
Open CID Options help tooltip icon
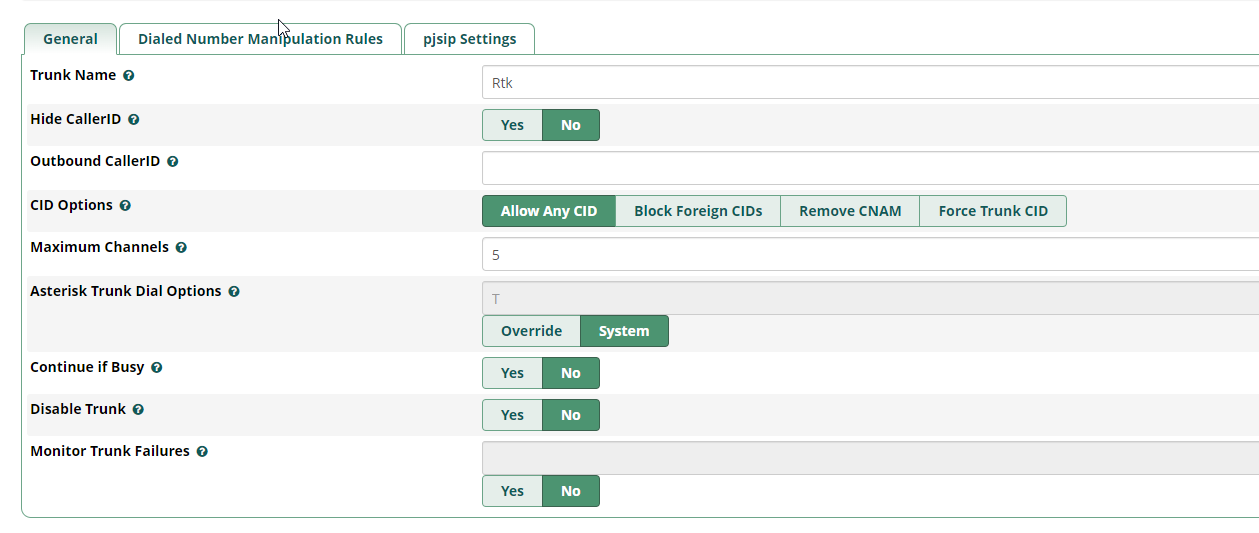click(125, 206)
